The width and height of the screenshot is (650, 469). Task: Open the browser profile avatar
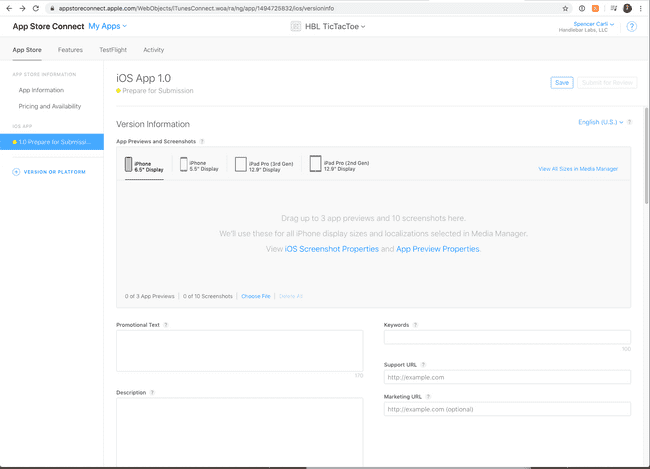point(627,8)
